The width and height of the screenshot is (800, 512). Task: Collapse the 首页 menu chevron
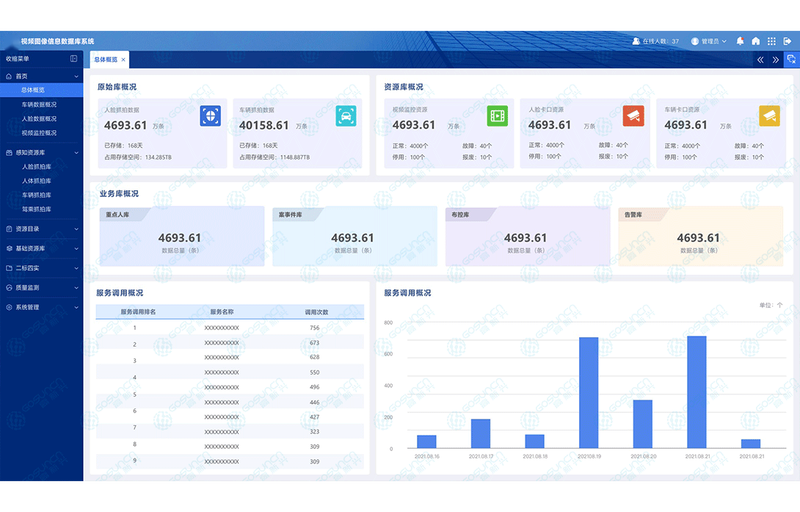click(77, 76)
